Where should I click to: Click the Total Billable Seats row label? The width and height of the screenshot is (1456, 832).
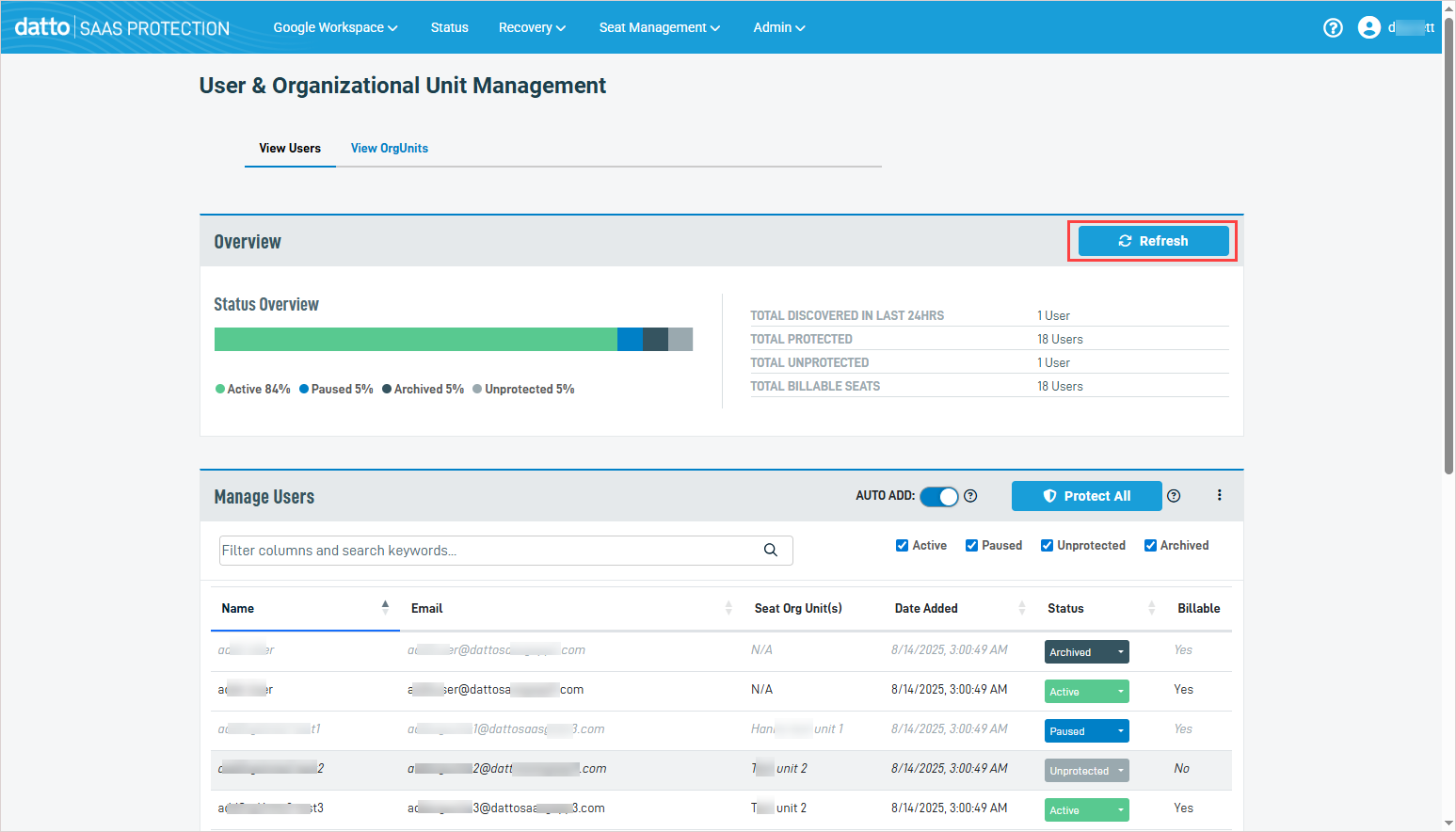[x=815, y=386]
